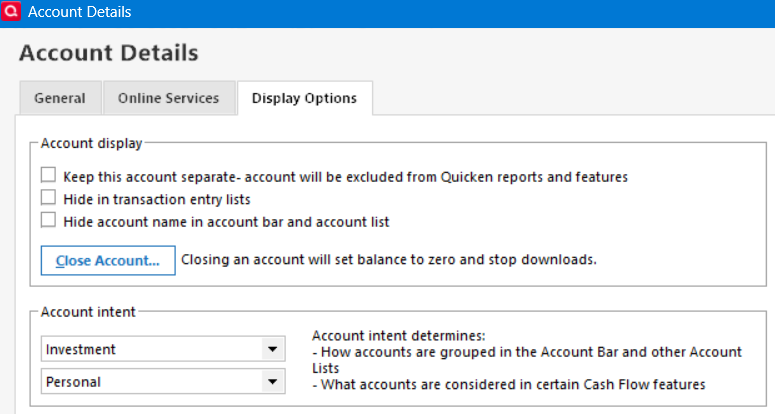
Task: Click the Quicken logo icon in title bar
Action: point(10,11)
